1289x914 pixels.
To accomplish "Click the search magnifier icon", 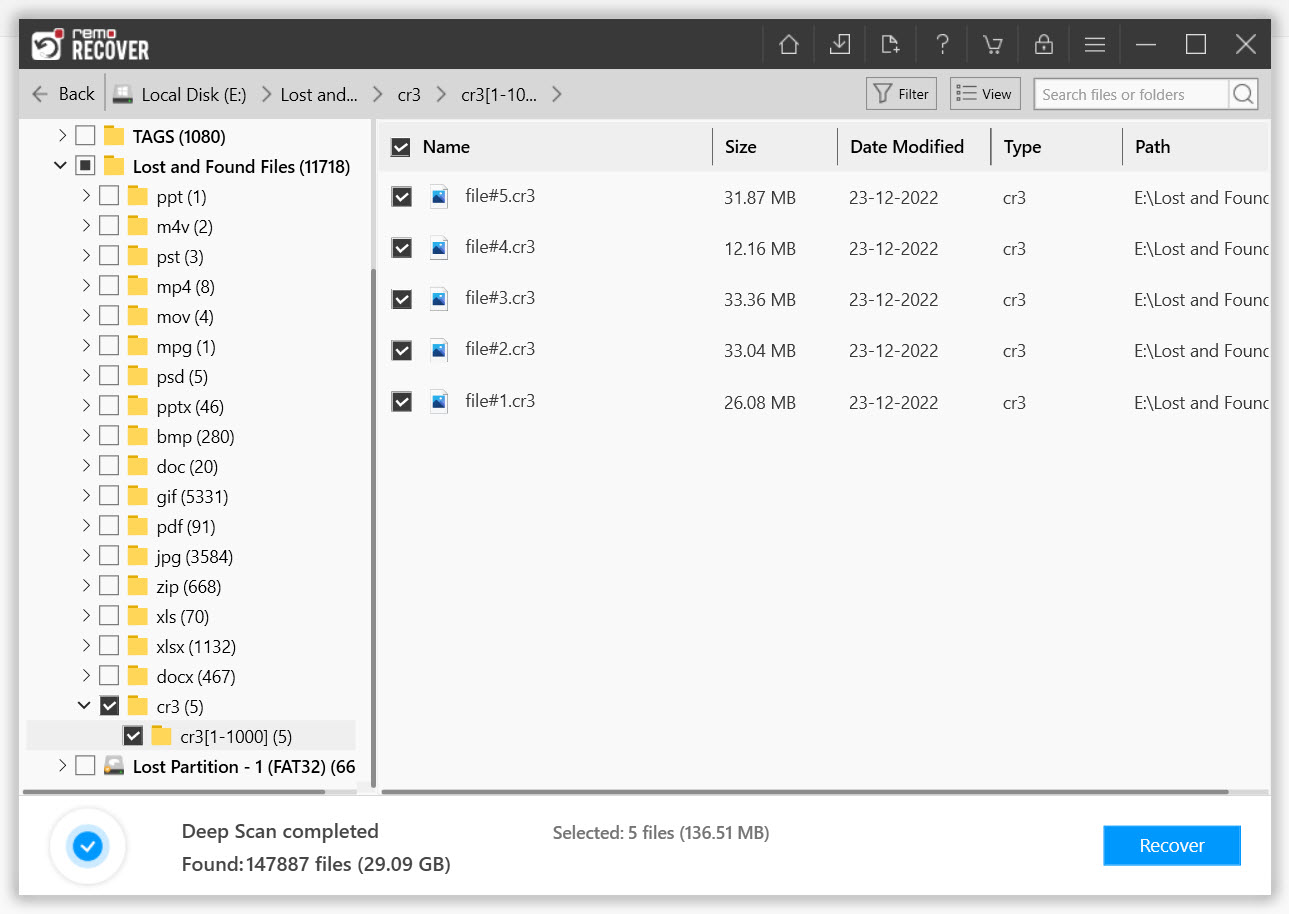I will [x=1243, y=93].
